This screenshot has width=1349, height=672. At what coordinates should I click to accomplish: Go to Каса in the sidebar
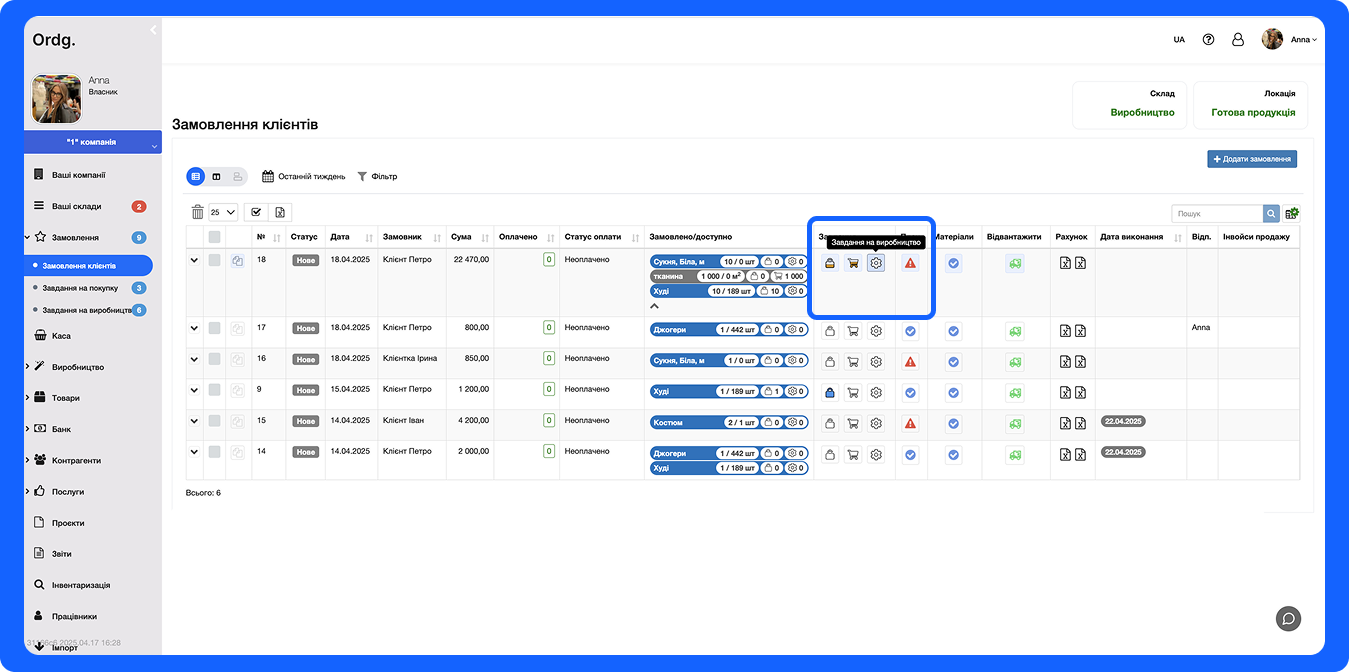pos(61,336)
